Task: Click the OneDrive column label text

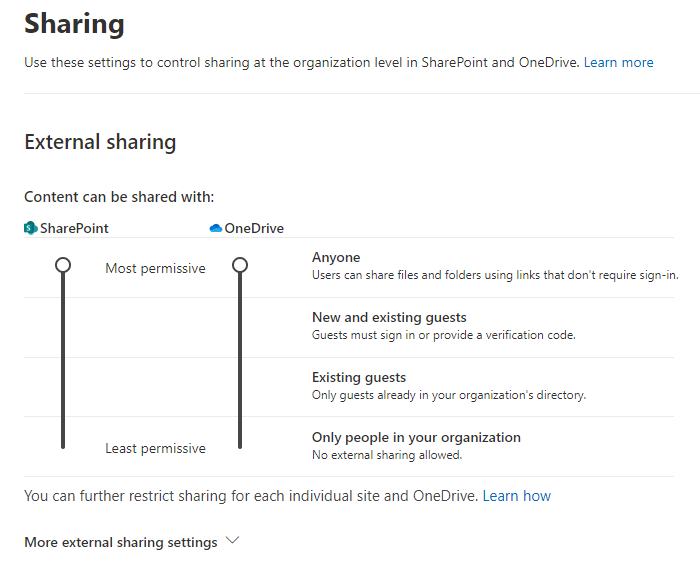Action: pyautogui.click(x=254, y=228)
